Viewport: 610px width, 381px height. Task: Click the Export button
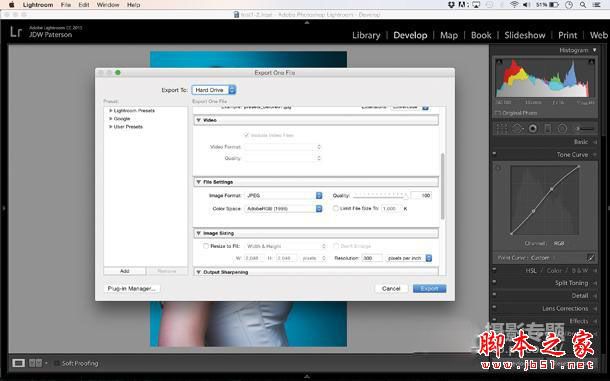(x=429, y=288)
